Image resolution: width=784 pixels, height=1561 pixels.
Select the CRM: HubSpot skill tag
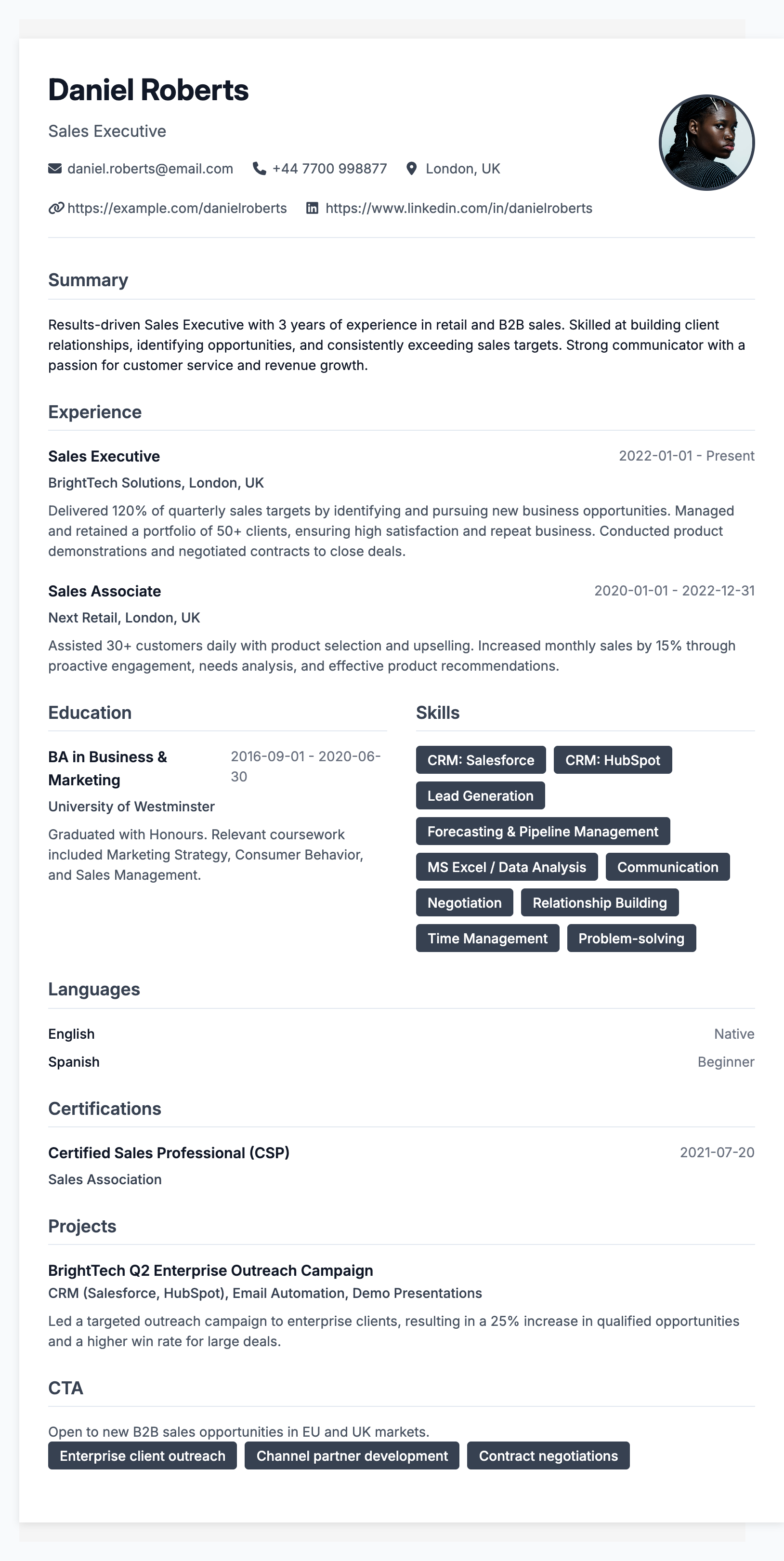pos(613,760)
